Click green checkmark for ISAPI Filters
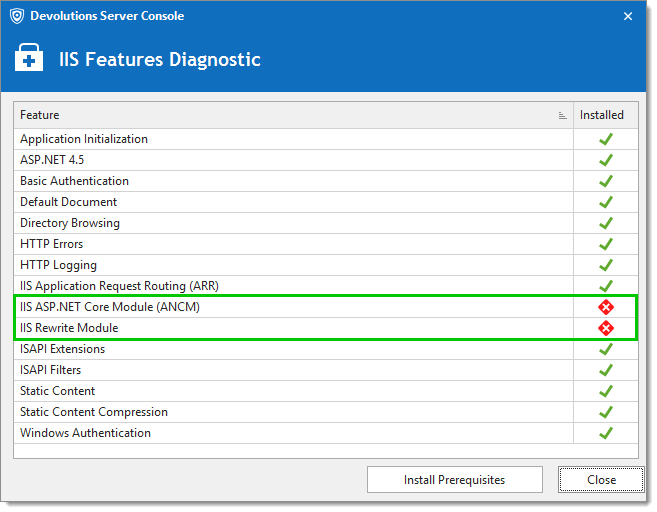The width and height of the screenshot is (657, 512). [606, 370]
